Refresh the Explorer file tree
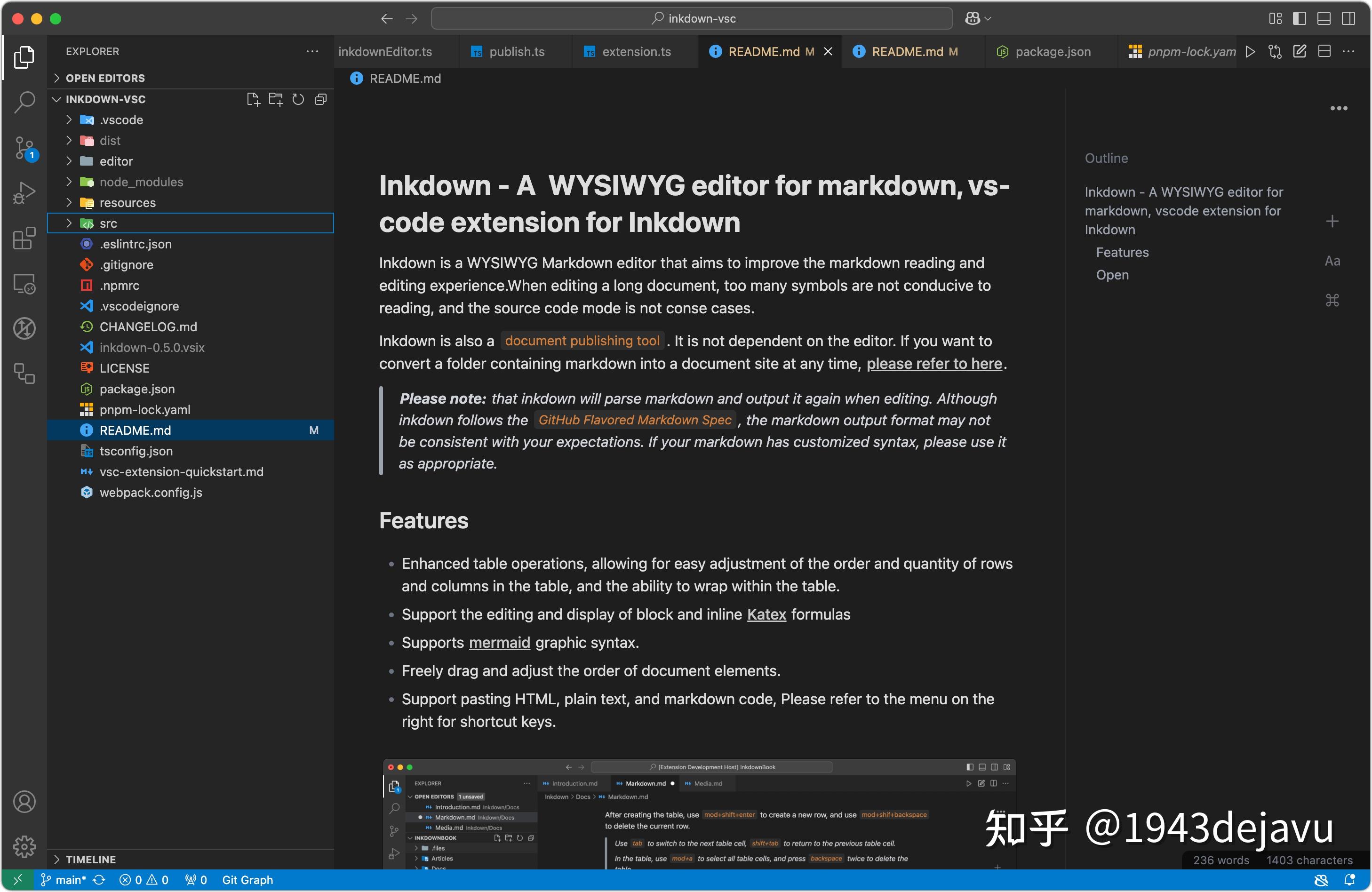 [298, 99]
